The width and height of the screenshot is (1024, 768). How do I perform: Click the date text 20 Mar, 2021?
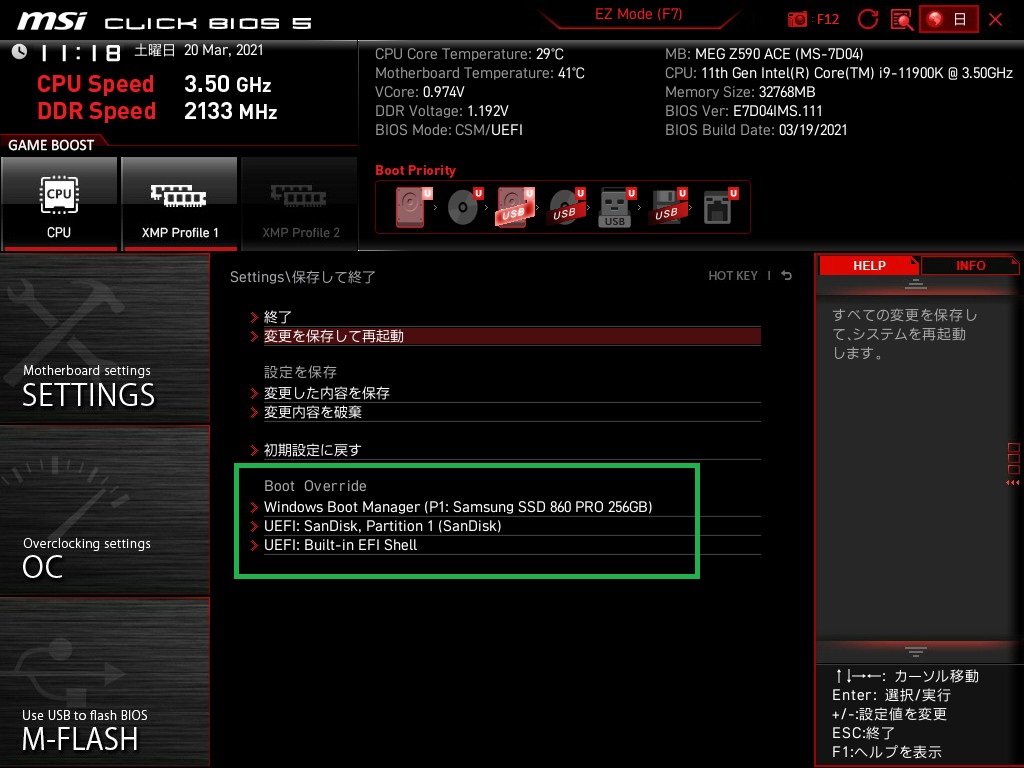pyautogui.click(x=223, y=50)
